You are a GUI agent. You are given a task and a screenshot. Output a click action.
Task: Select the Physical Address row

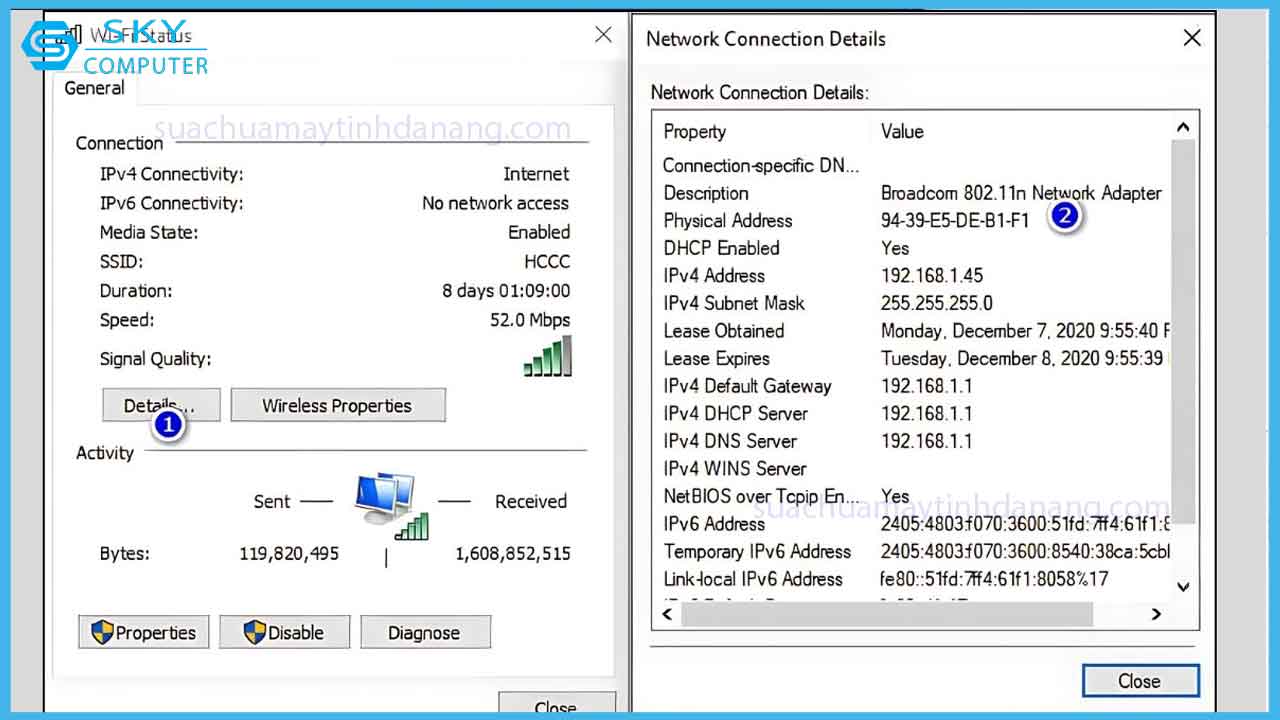click(728, 221)
